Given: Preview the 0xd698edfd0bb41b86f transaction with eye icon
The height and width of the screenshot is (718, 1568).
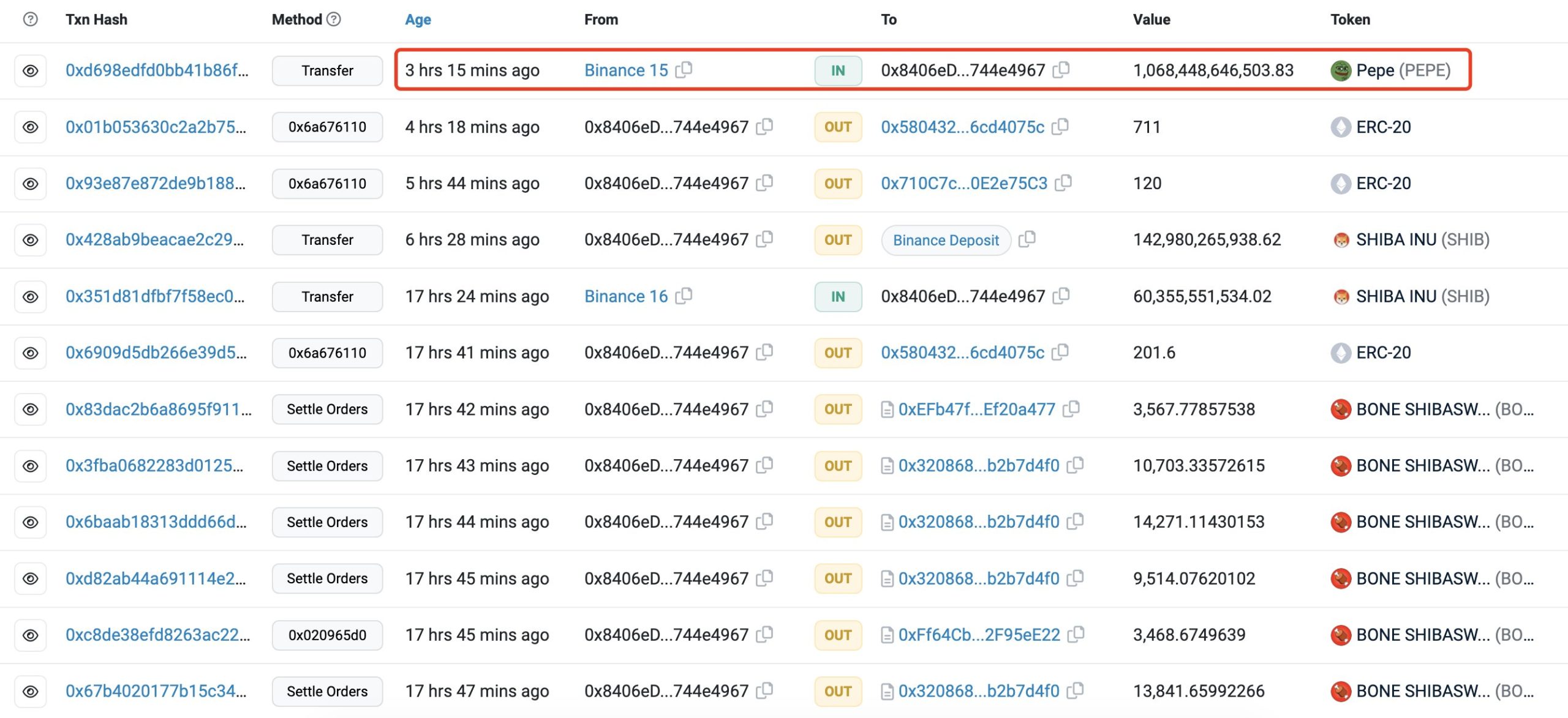Looking at the screenshot, I should tap(31, 70).
